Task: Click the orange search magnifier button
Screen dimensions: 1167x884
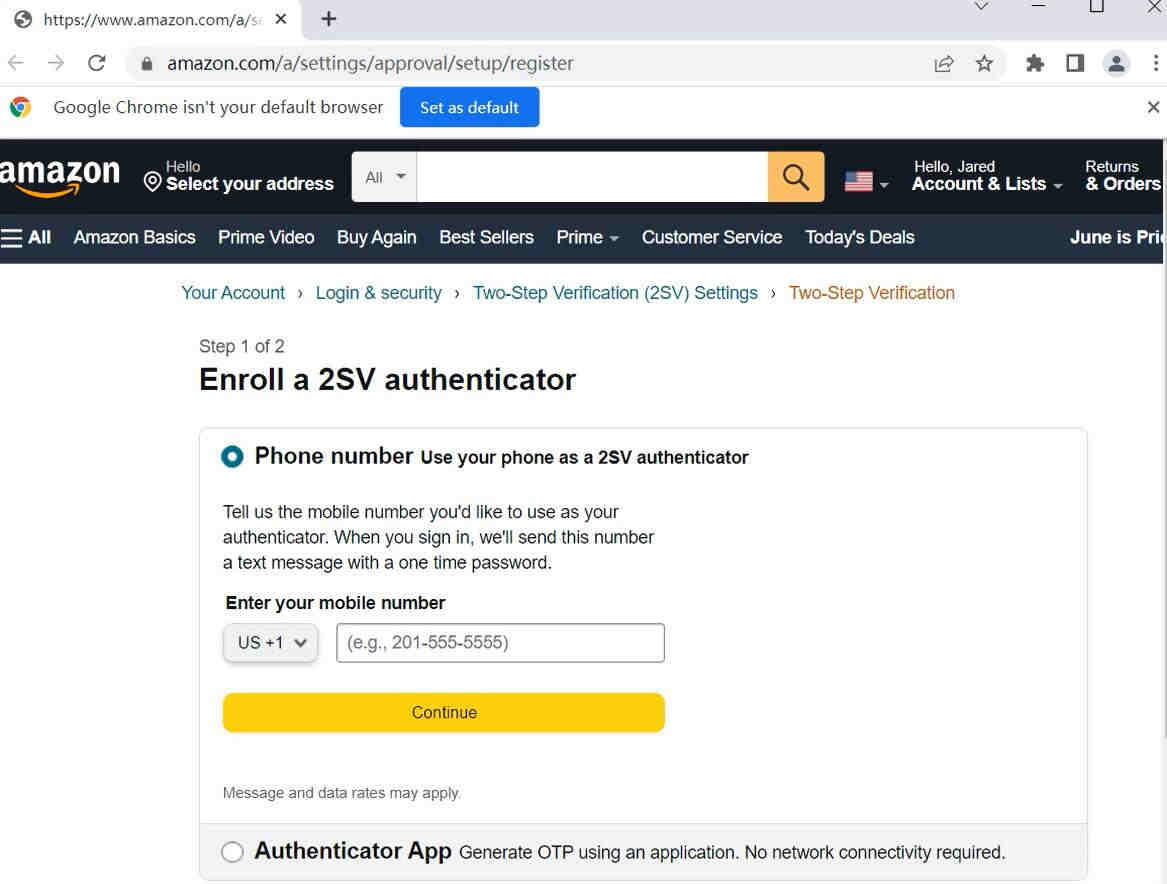Action: pos(796,177)
